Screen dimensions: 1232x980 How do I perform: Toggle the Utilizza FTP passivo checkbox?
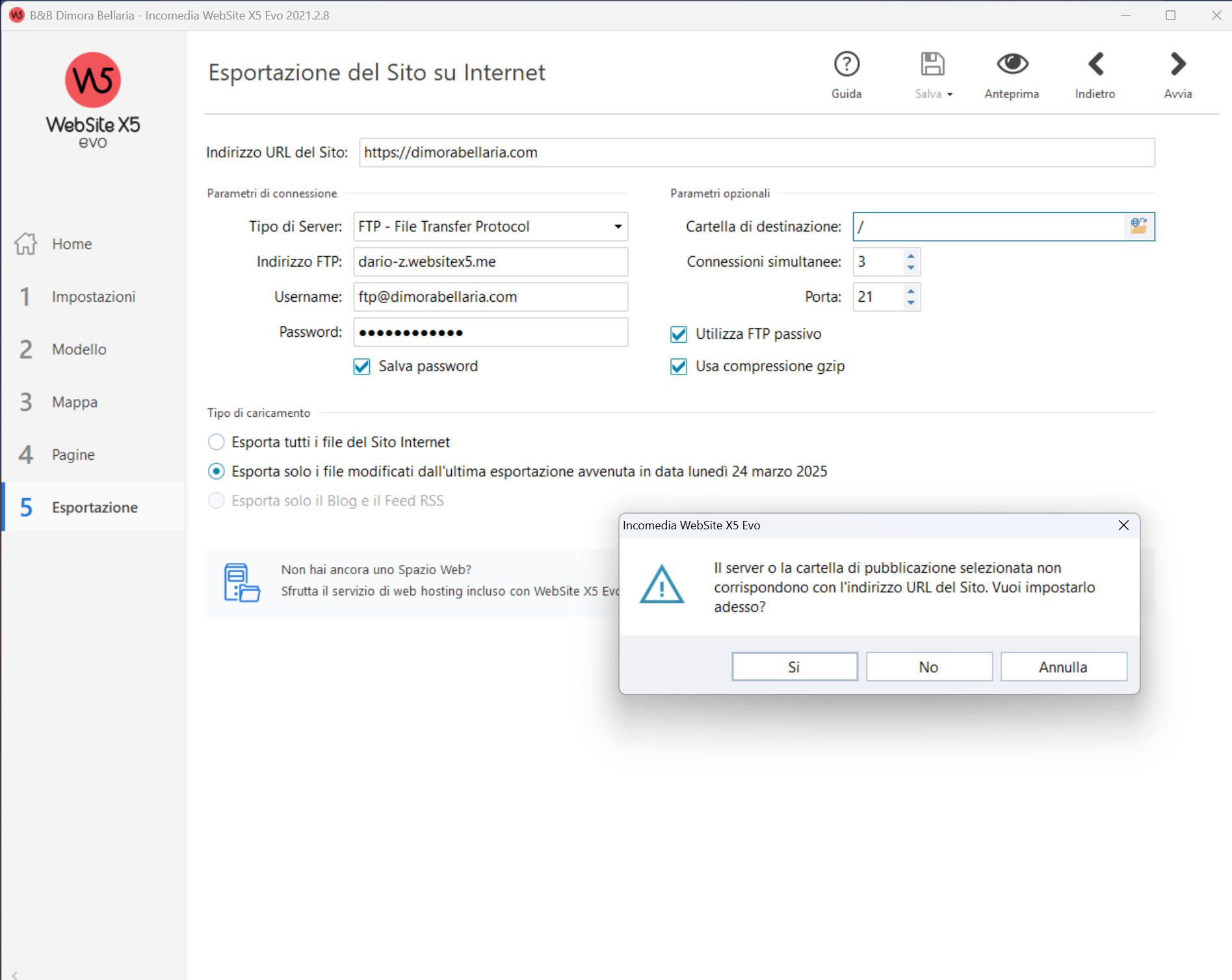click(x=679, y=334)
